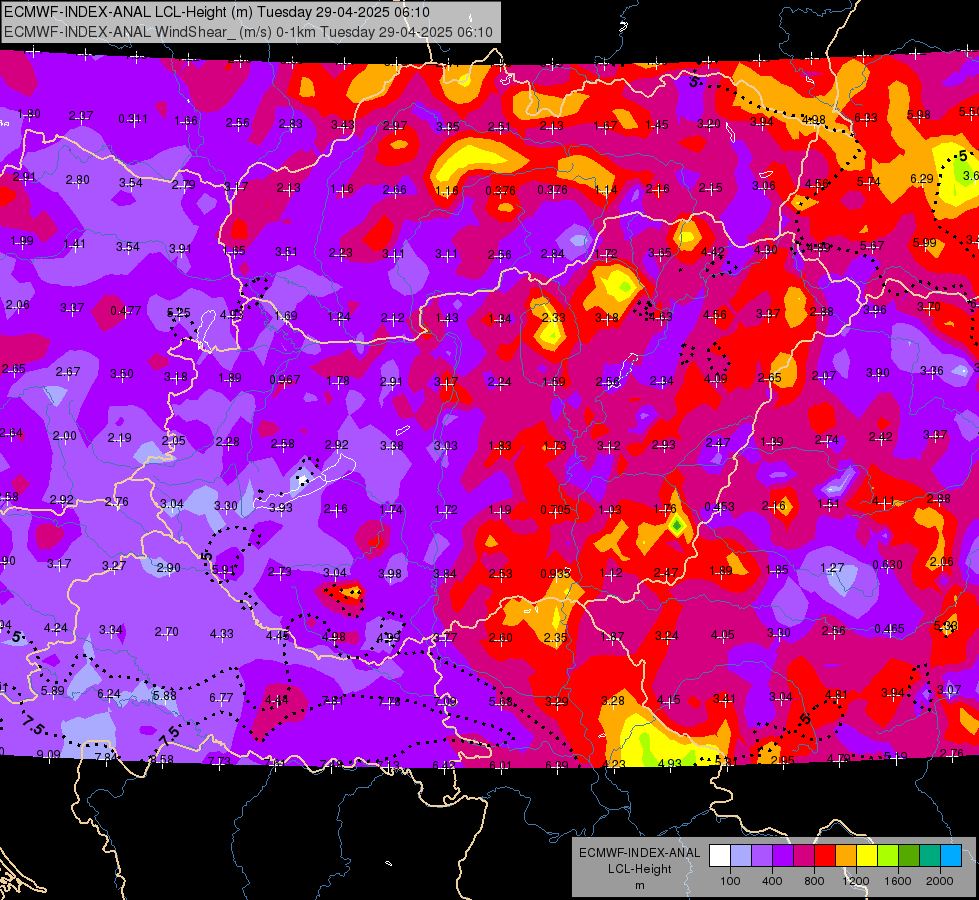The height and width of the screenshot is (900, 979).
Task: Click the wind shear value "7.09"
Action: click(445, 701)
